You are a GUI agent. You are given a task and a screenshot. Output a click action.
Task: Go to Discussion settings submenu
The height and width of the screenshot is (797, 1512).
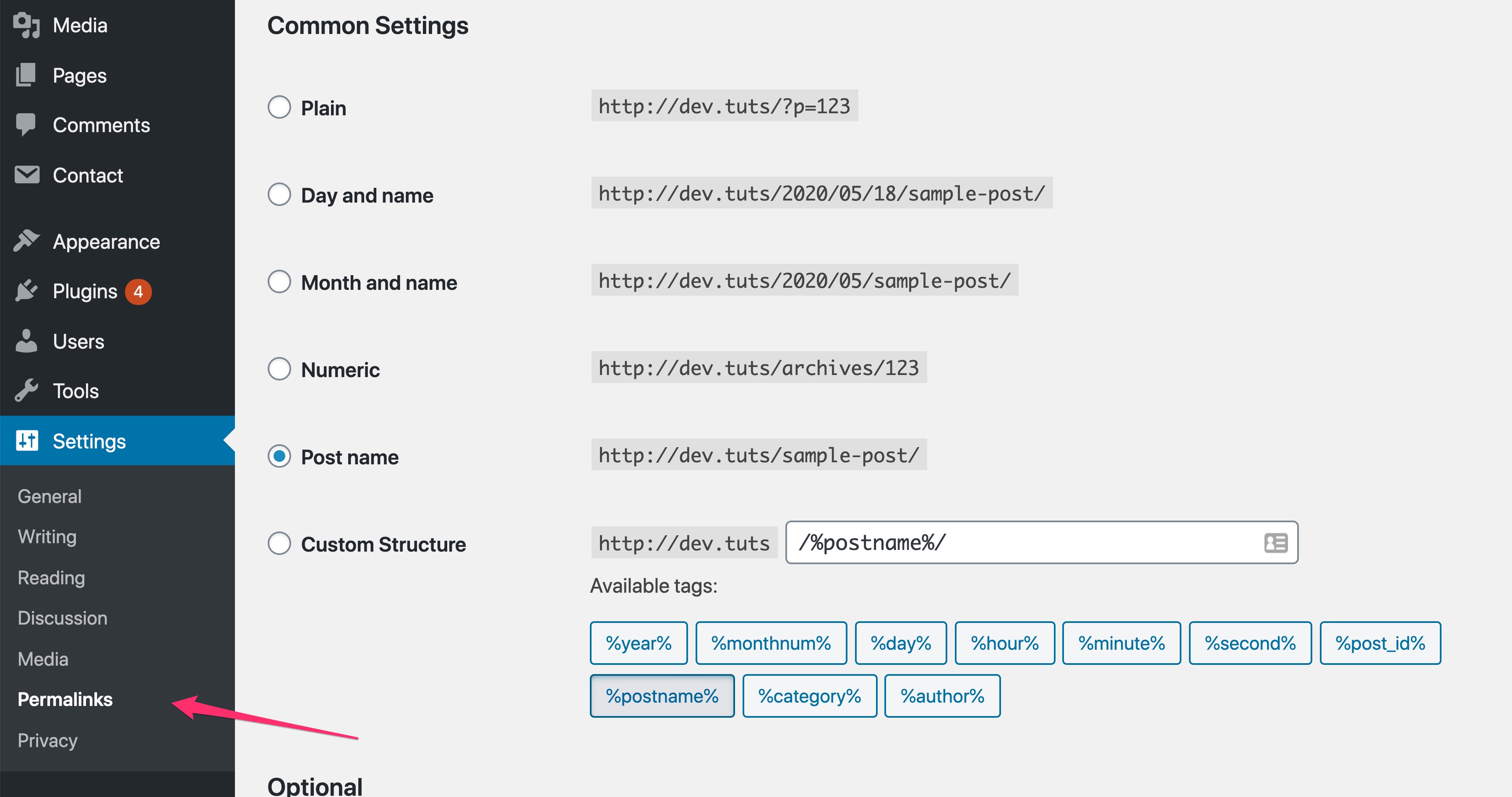pyautogui.click(x=63, y=618)
